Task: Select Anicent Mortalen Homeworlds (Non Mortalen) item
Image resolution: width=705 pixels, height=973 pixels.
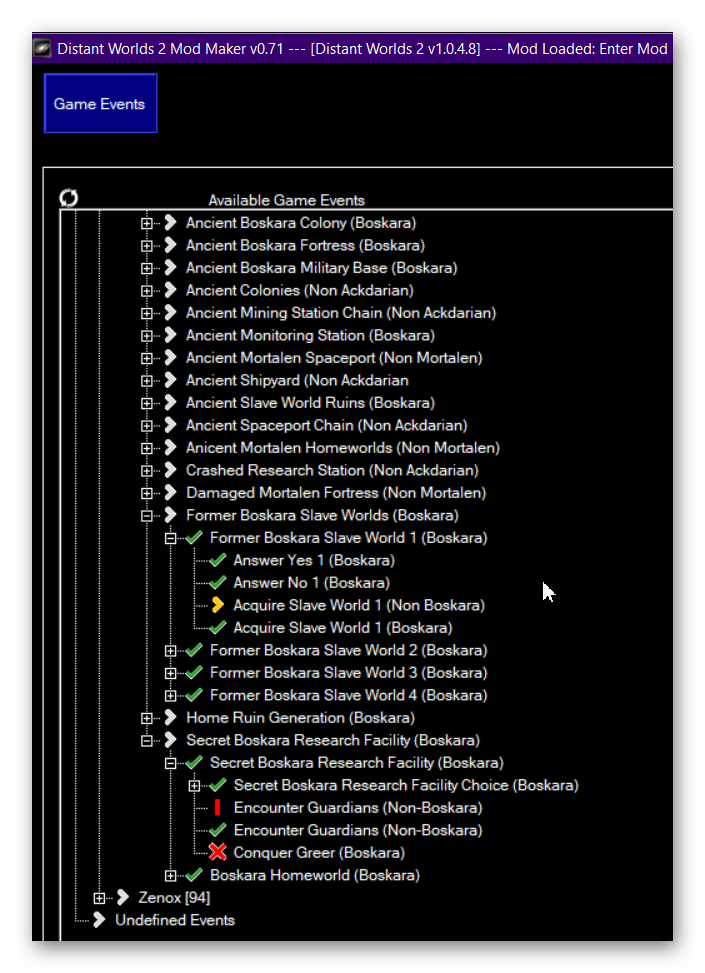Action: (343, 448)
